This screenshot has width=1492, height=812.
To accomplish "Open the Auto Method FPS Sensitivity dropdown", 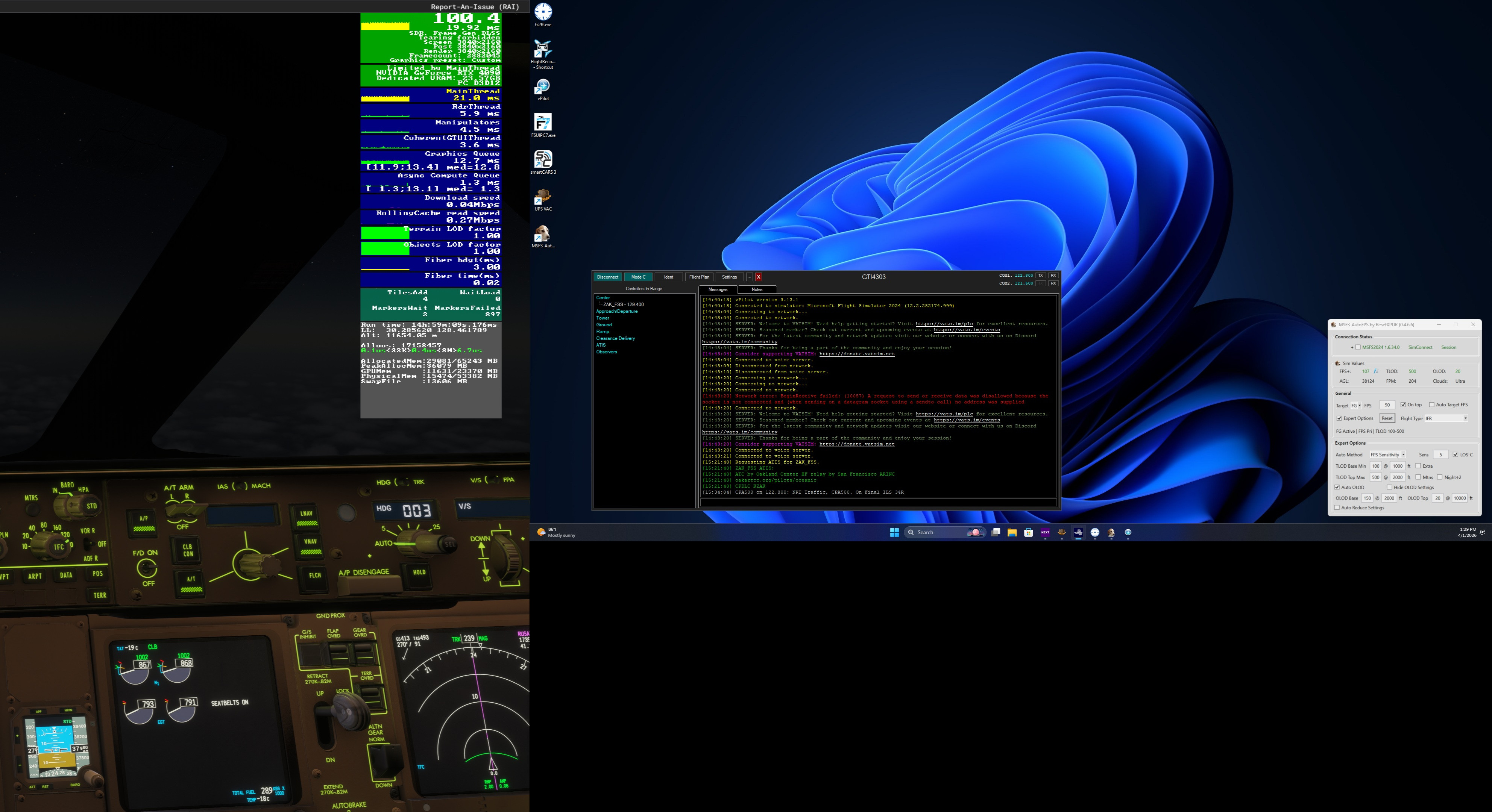I will [x=1388, y=455].
